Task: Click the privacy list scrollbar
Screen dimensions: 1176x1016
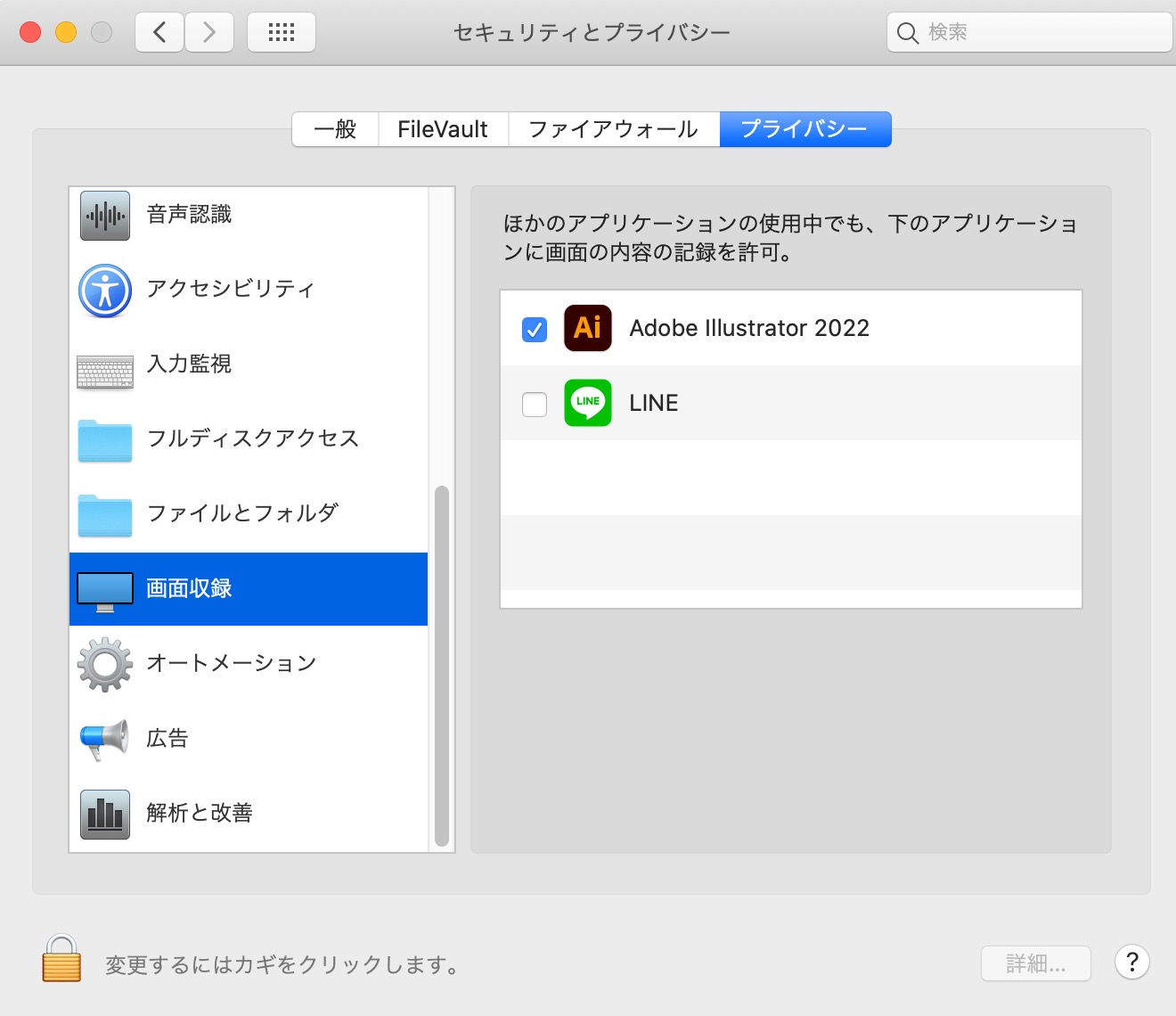Action: pos(441,665)
